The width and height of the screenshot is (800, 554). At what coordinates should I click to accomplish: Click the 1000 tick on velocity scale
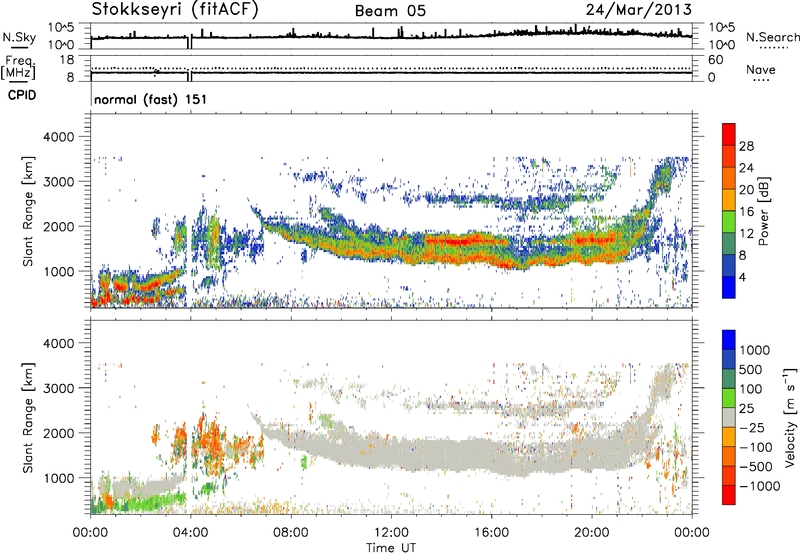coord(754,350)
